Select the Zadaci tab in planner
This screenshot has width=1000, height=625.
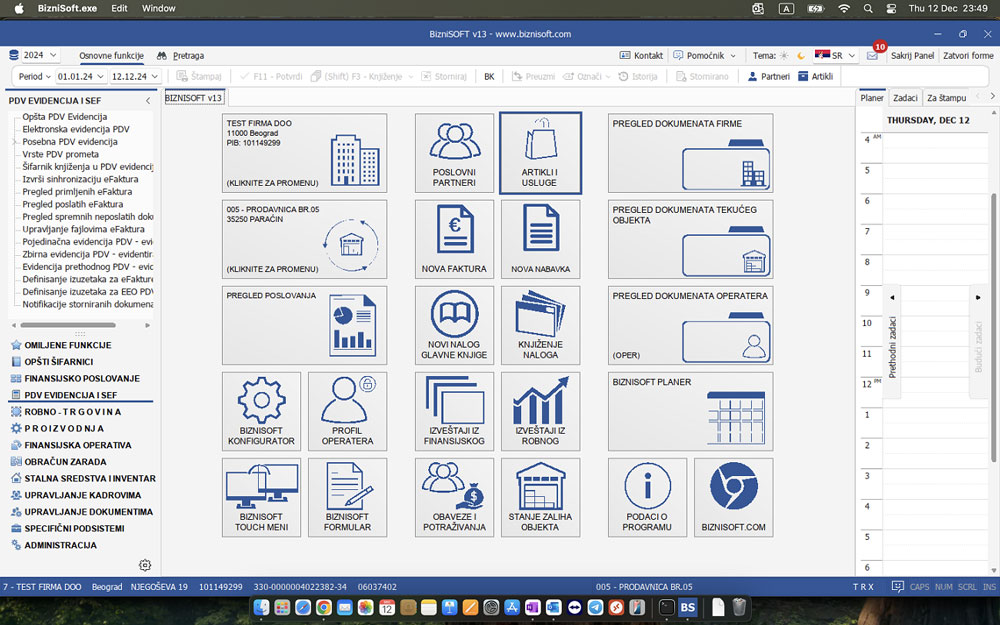(905, 98)
